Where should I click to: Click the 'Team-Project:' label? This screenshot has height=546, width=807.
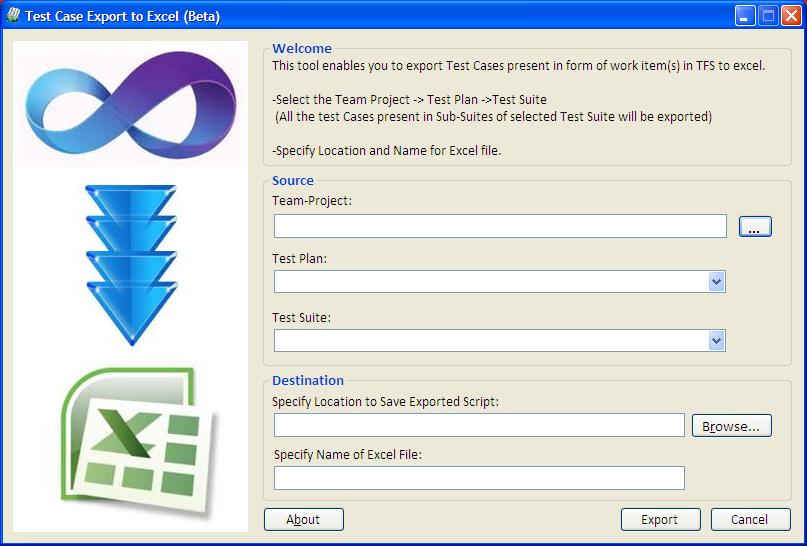312,201
